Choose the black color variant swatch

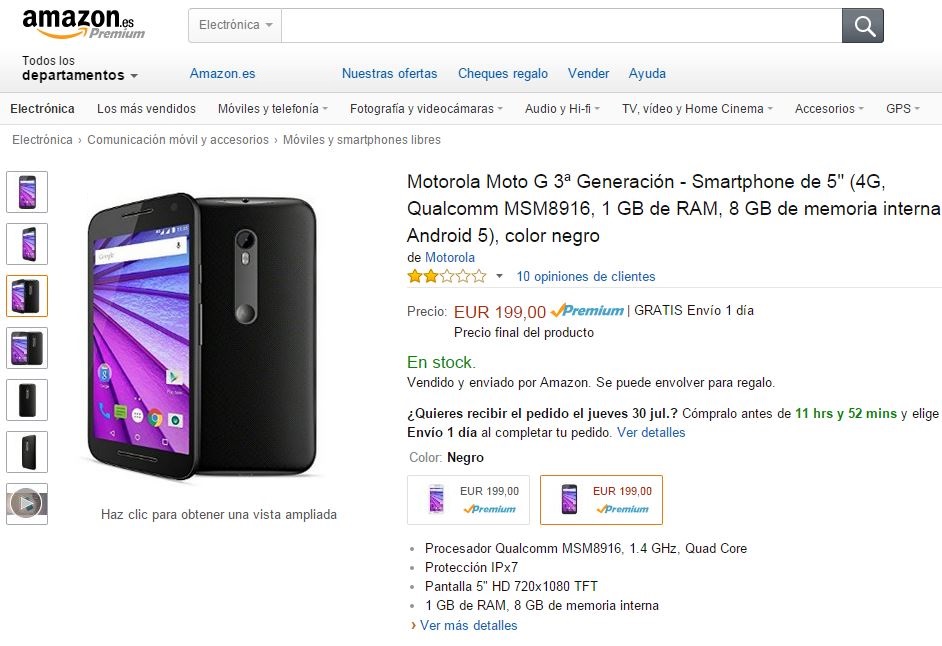coord(601,499)
